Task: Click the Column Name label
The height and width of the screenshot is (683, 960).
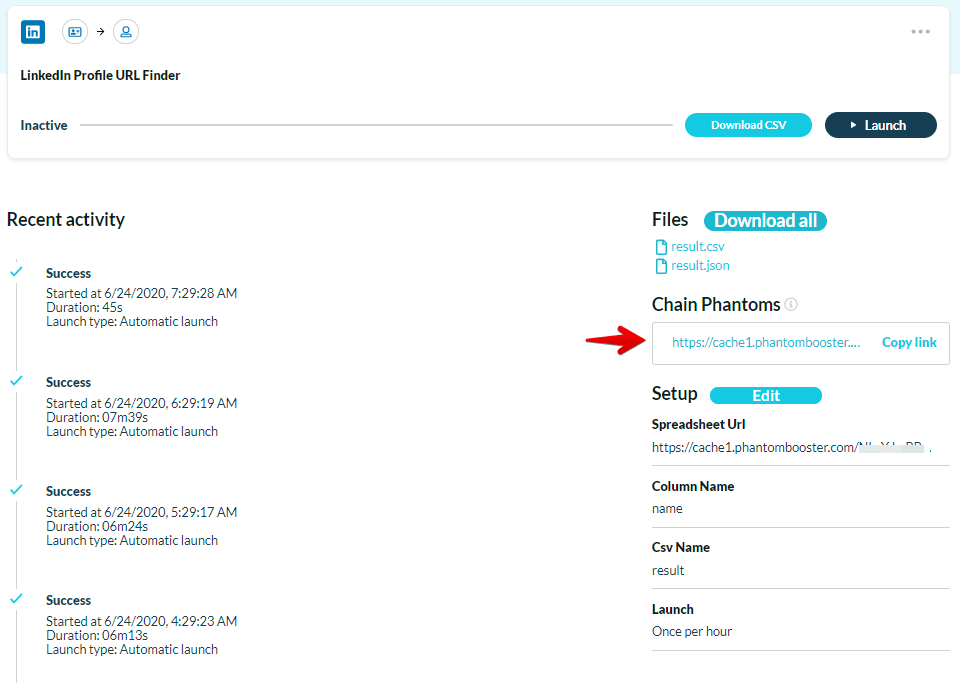Action: (x=693, y=486)
